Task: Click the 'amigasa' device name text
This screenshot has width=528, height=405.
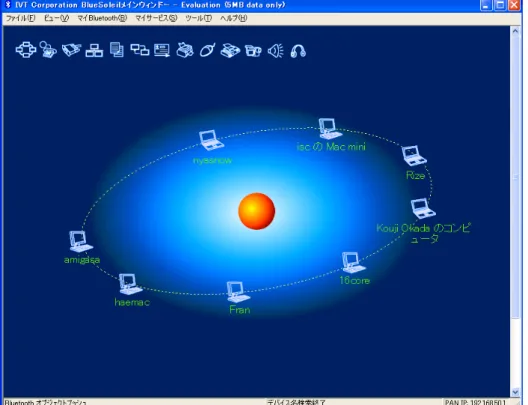Action: click(82, 260)
